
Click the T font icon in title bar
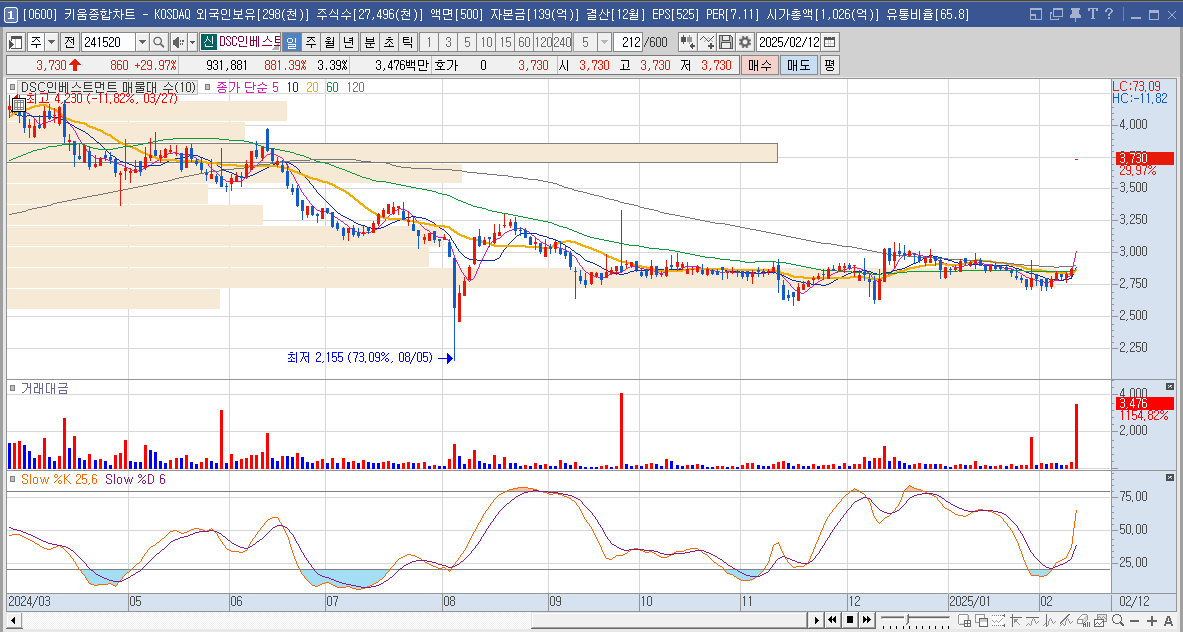click(1092, 14)
